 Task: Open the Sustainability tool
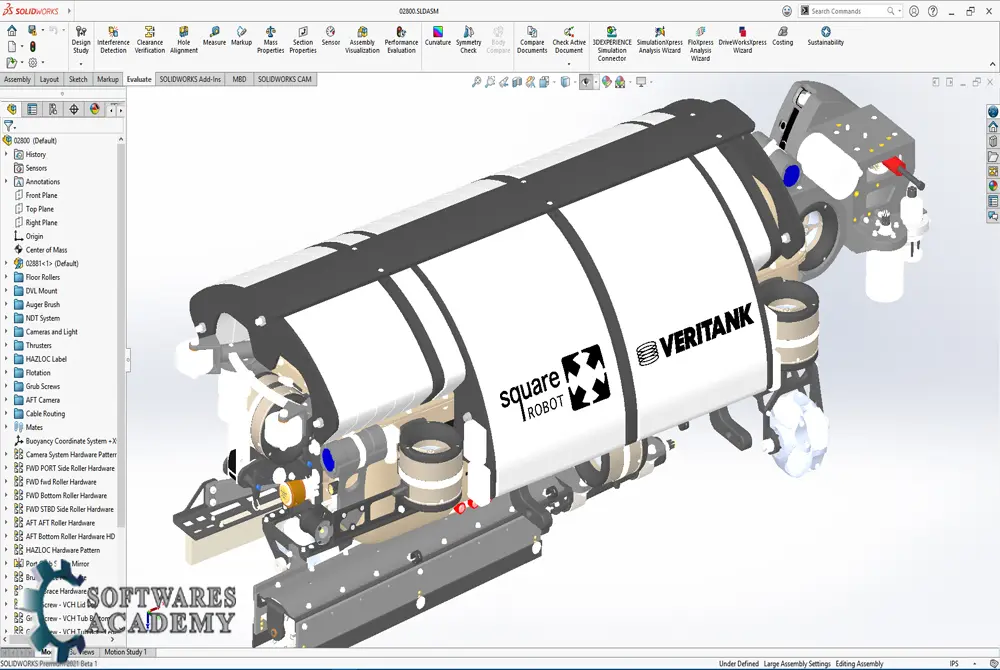pos(825,36)
